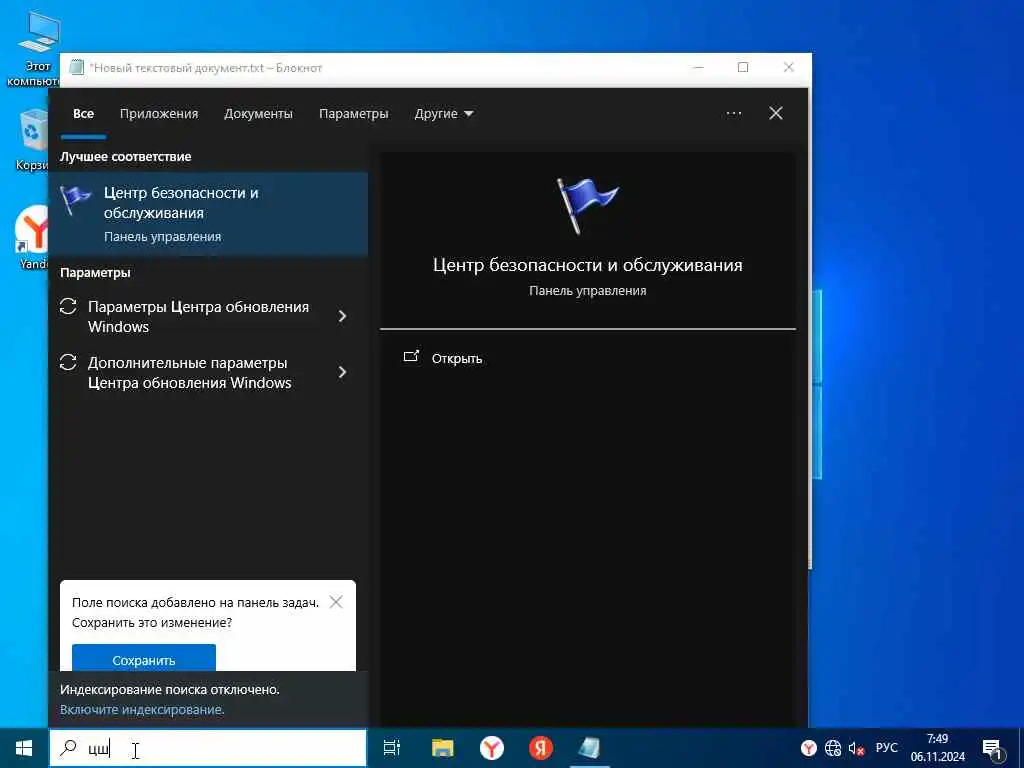Maximize the Notepad window

coord(743,67)
